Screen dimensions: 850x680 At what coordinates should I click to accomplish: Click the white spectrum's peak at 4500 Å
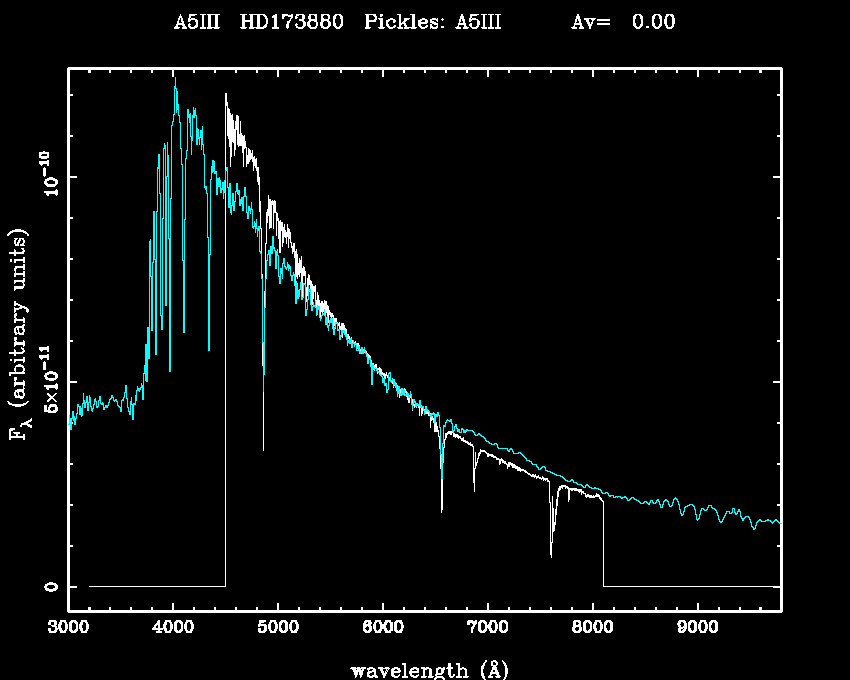click(x=226, y=95)
